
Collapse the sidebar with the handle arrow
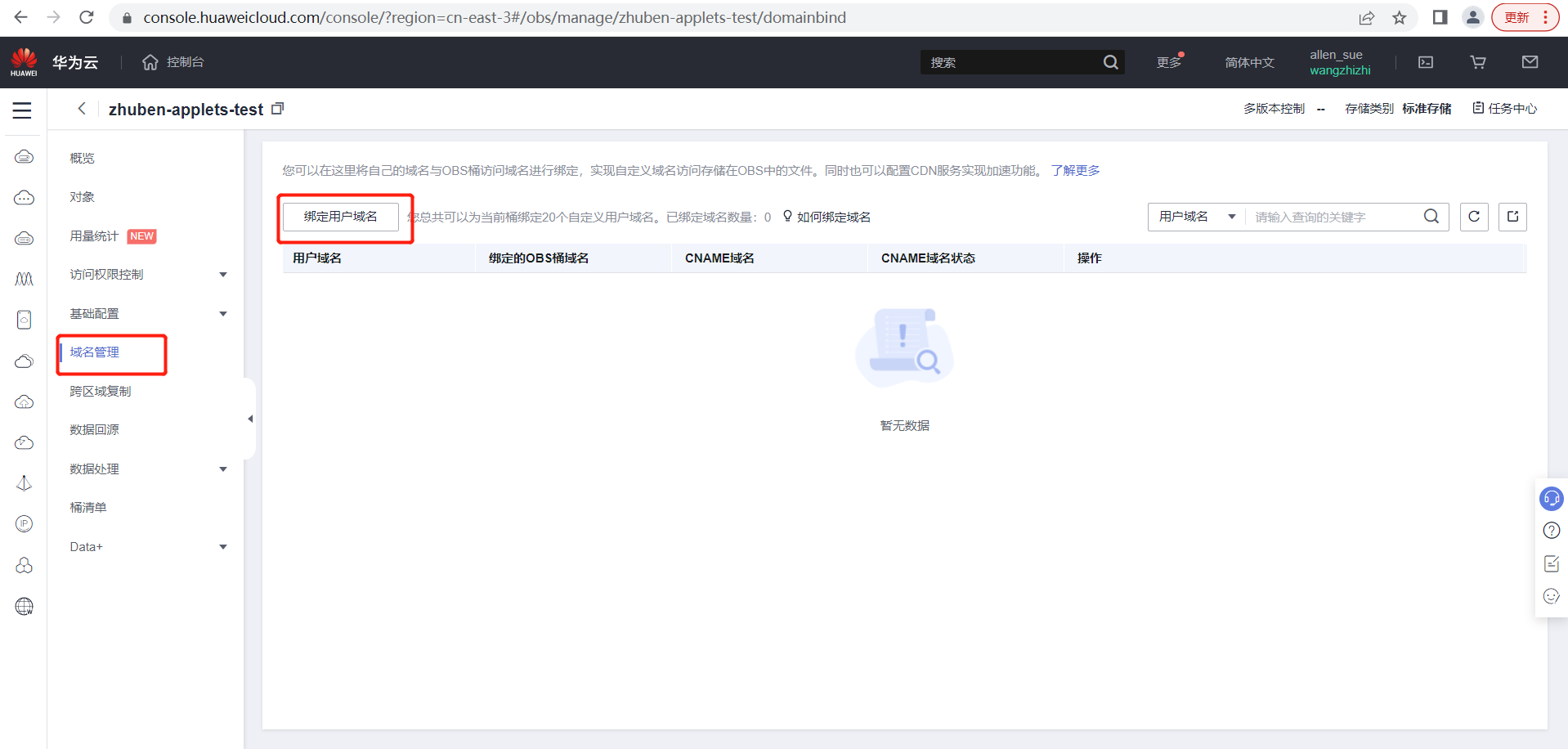point(250,419)
